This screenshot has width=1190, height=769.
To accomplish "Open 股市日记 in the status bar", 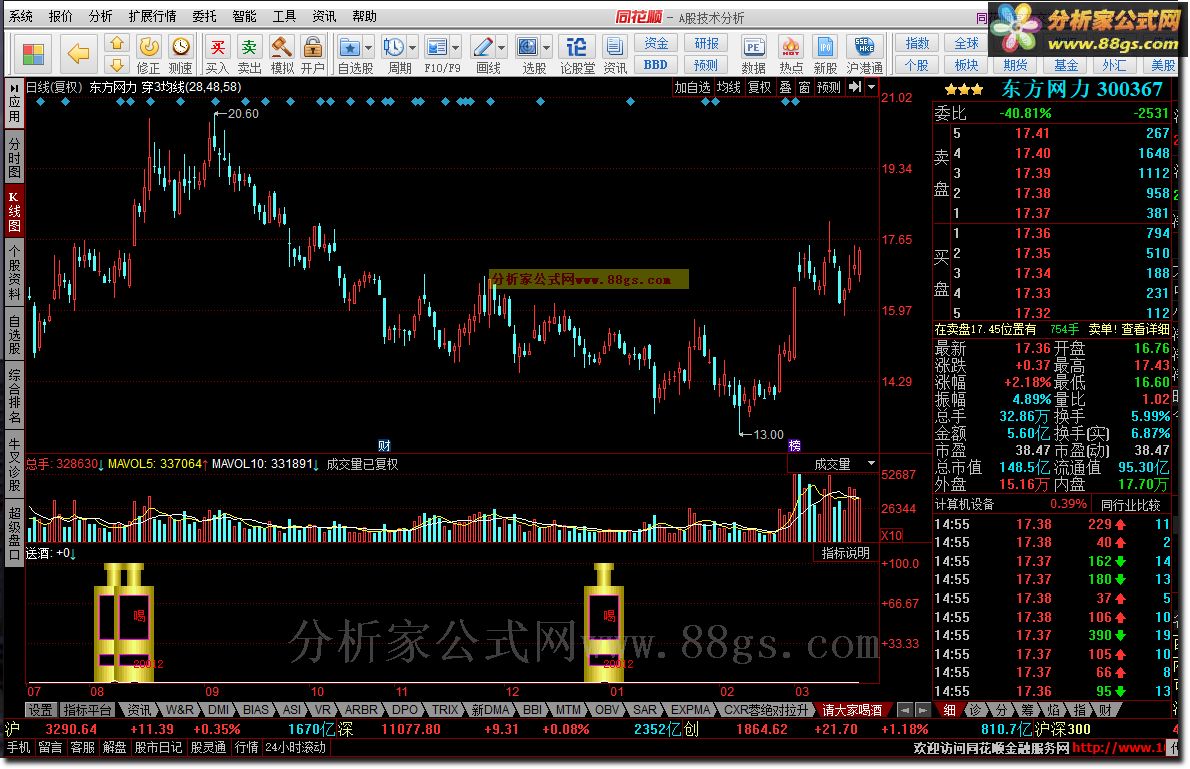I will [158, 747].
